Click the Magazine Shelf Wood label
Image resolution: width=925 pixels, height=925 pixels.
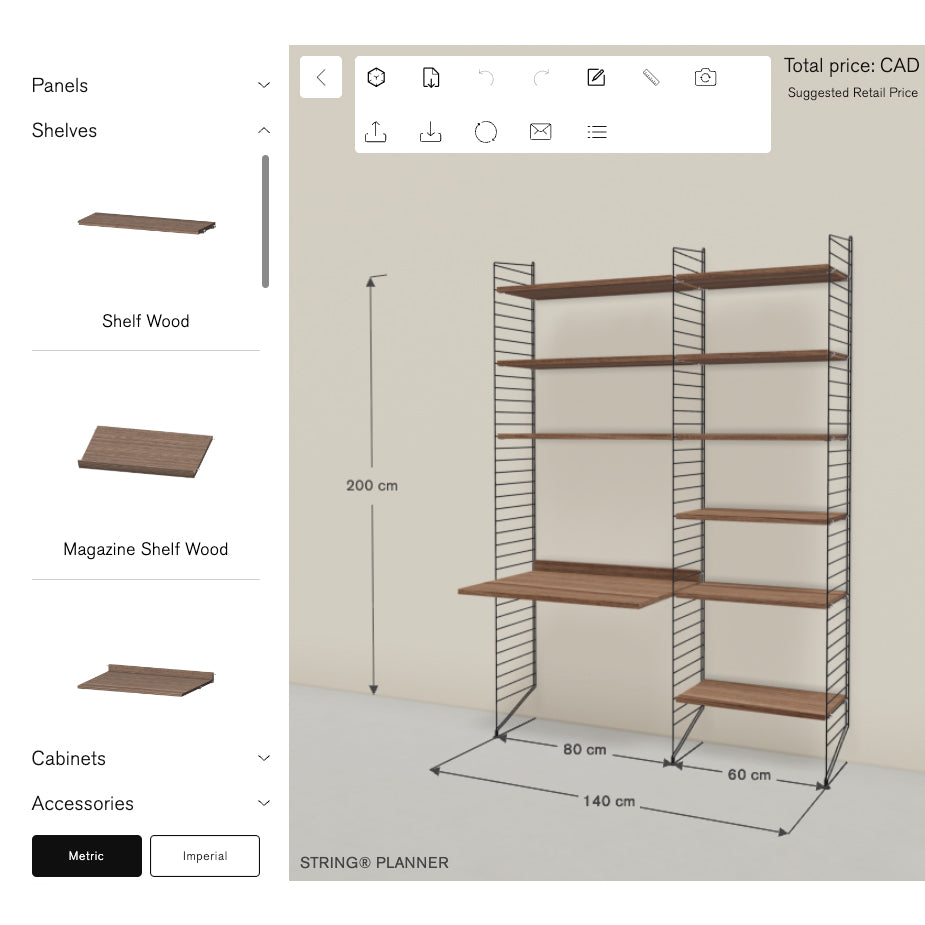click(146, 549)
